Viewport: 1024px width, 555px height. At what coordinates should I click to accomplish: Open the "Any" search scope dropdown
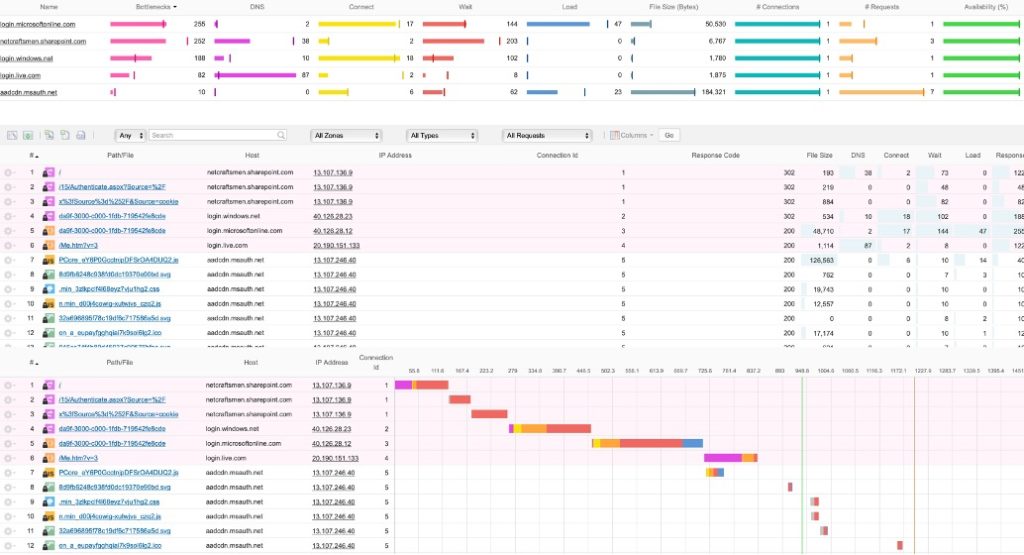(x=130, y=135)
